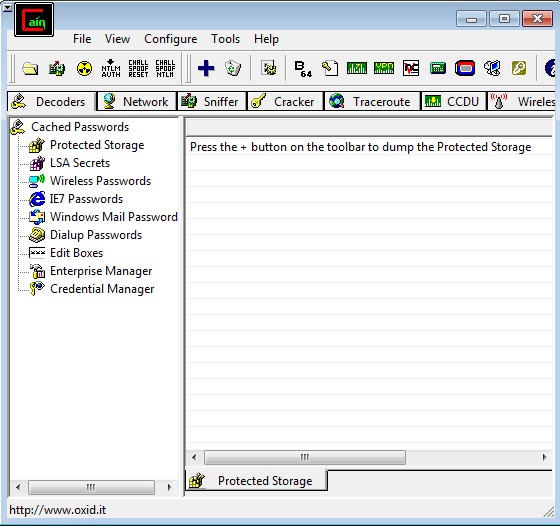The height and width of the screenshot is (526, 560).
Task: Click right arrow of the list's horizontal scrollbar
Action: coord(544,457)
